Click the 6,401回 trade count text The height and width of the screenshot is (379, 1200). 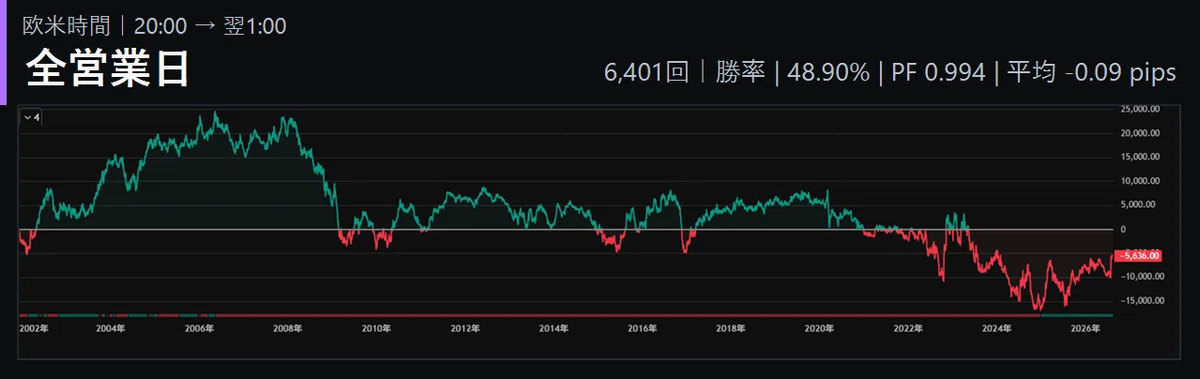tap(646, 73)
